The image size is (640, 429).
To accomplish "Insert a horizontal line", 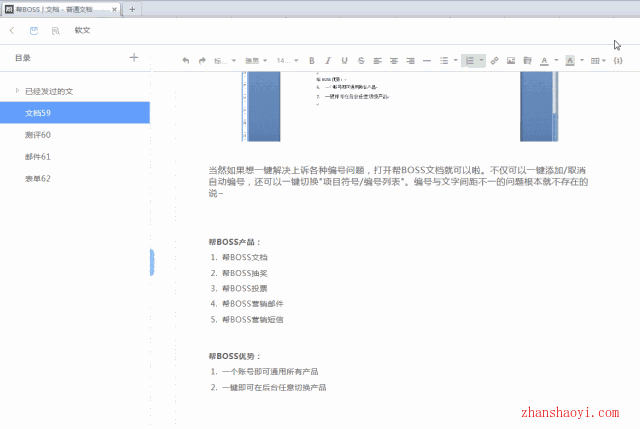I will [x=427, y=61].
